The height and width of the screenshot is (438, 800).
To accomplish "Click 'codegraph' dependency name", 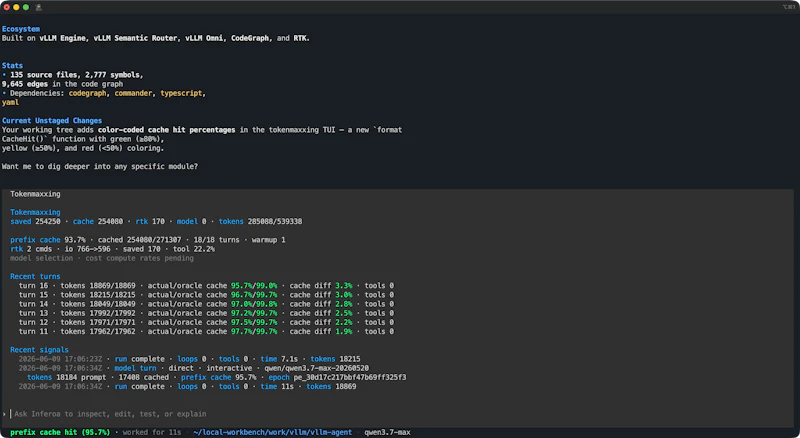I will [87, 93].
